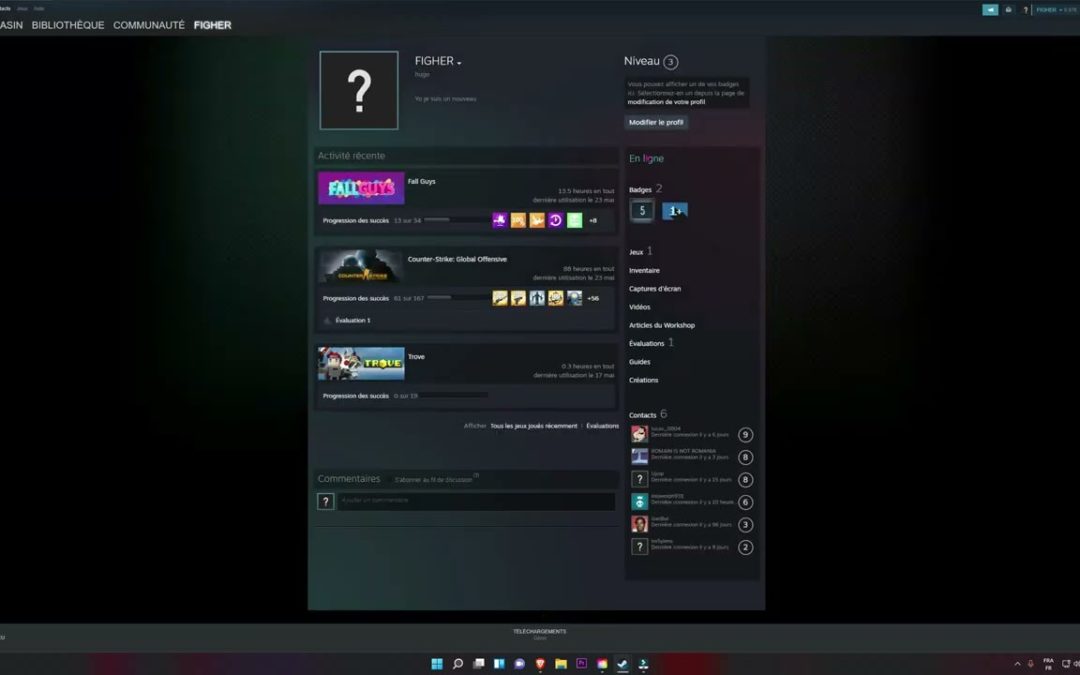The width and height of the screenshot is (1080, 675).
Task: Open the Trove game banner
Action: (x=361, y=363)
